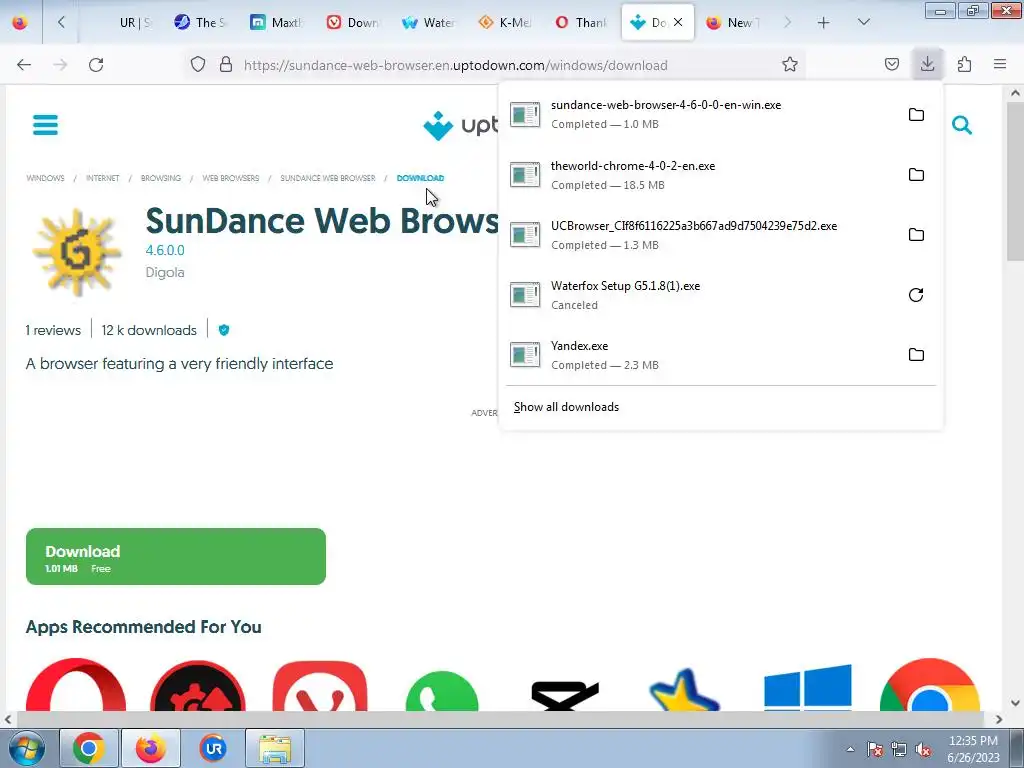Open Chrome from the taskbar
1024x768 pixels.
pos(89,748)
